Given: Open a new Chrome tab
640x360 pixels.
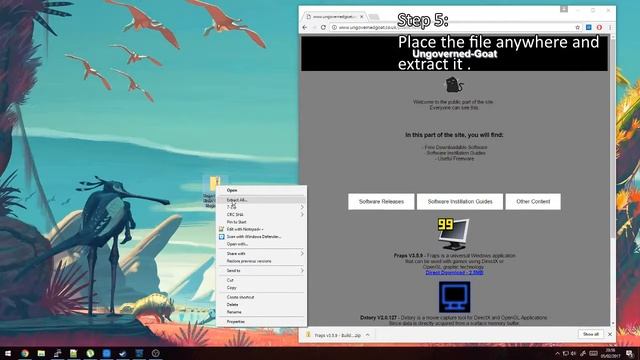Looking at the screenshot, I should pyautogui.click(x=374, y=17).
